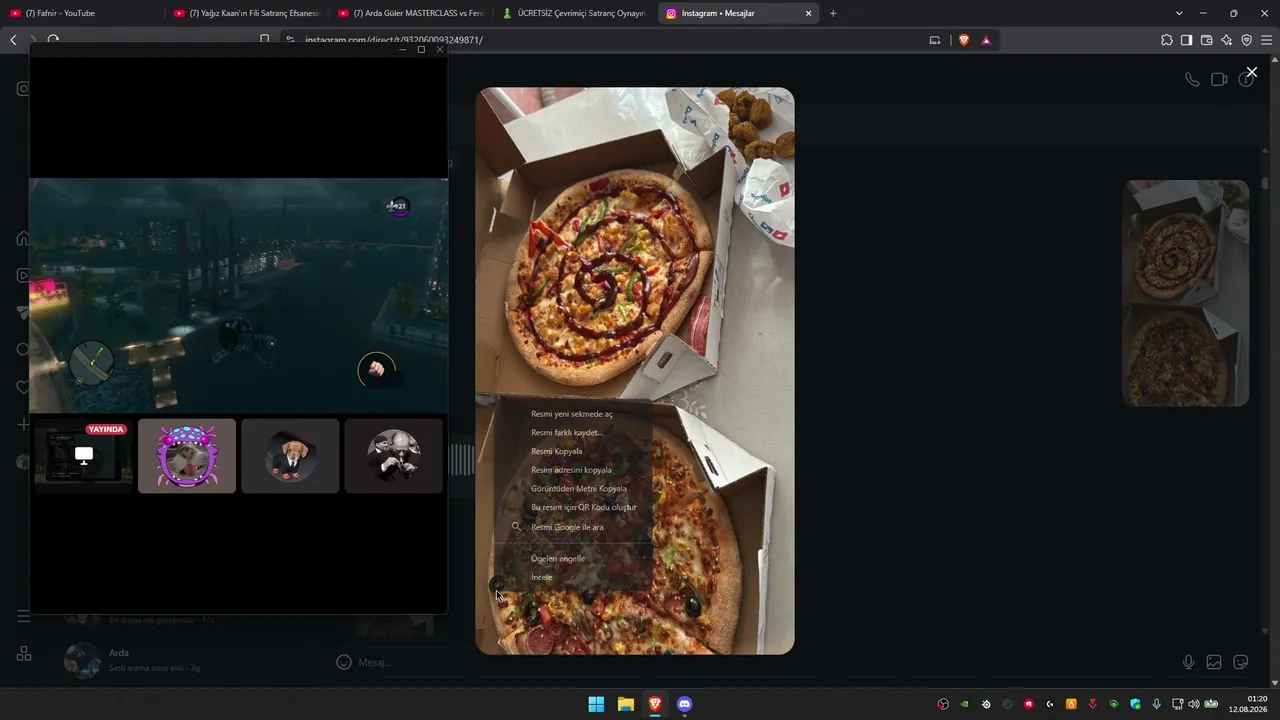Switch to the ÜCRETSİZ Çevrimiçi Satranç tab
Viewport: 1280px width, 720px height.
click(x=575, y=13)
